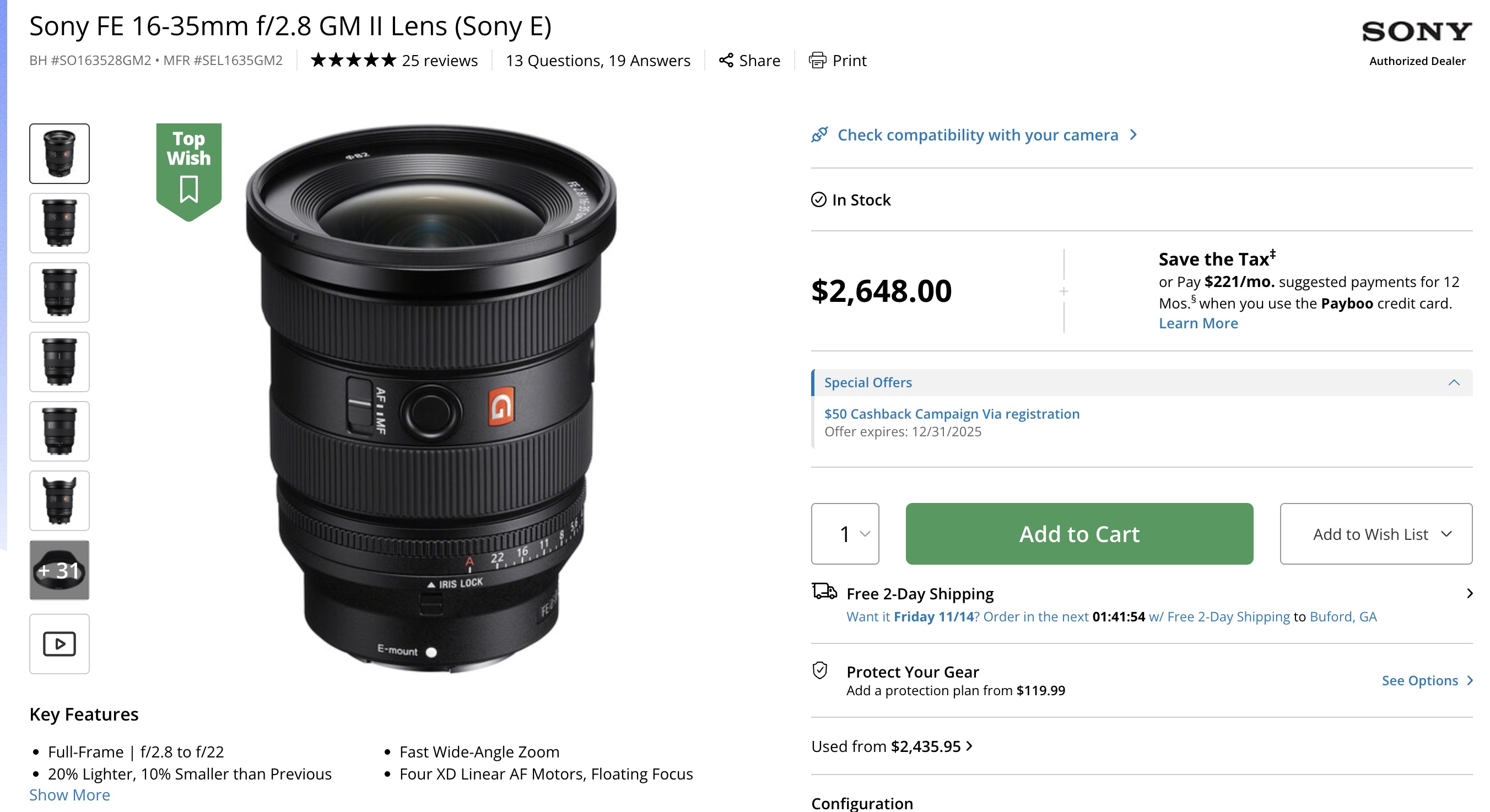1490x812 pixels.
Task: View the 25 reviews
Action: [x=440, y=60]
